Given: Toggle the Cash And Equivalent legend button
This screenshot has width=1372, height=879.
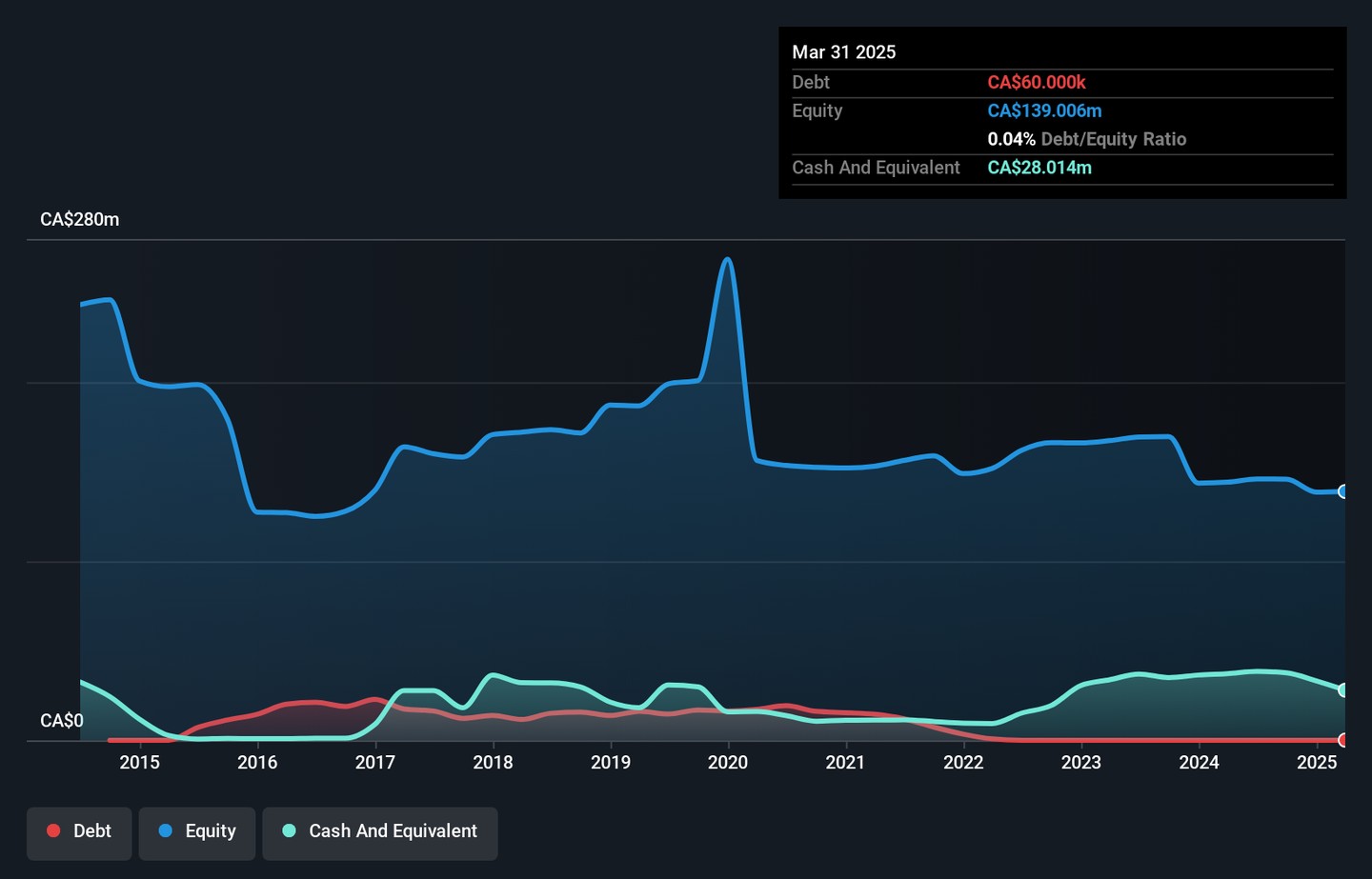Looking at the screenshot, I should pos(380,832).
